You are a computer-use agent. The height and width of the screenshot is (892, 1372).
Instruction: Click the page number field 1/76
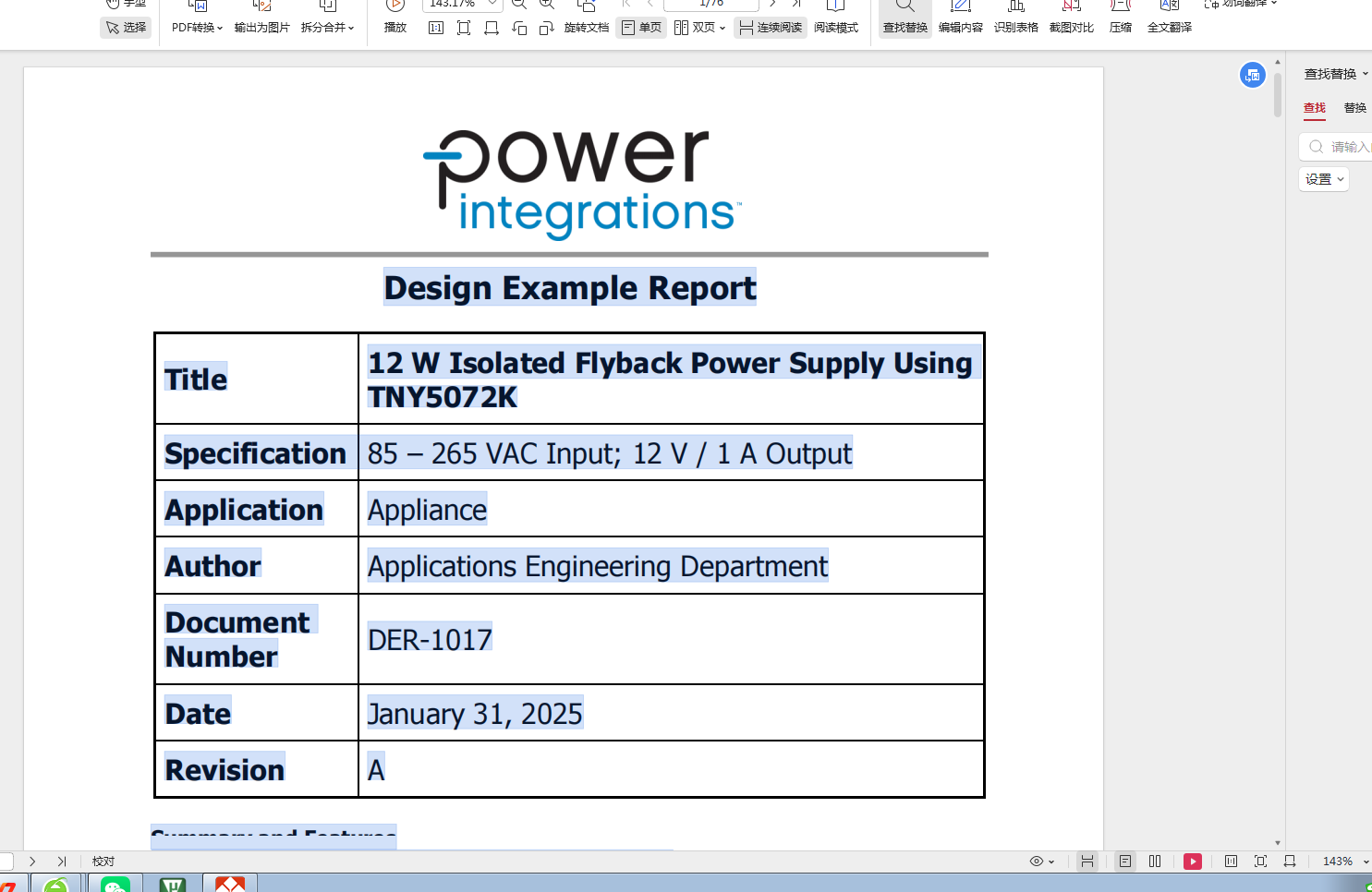point(711,4)
